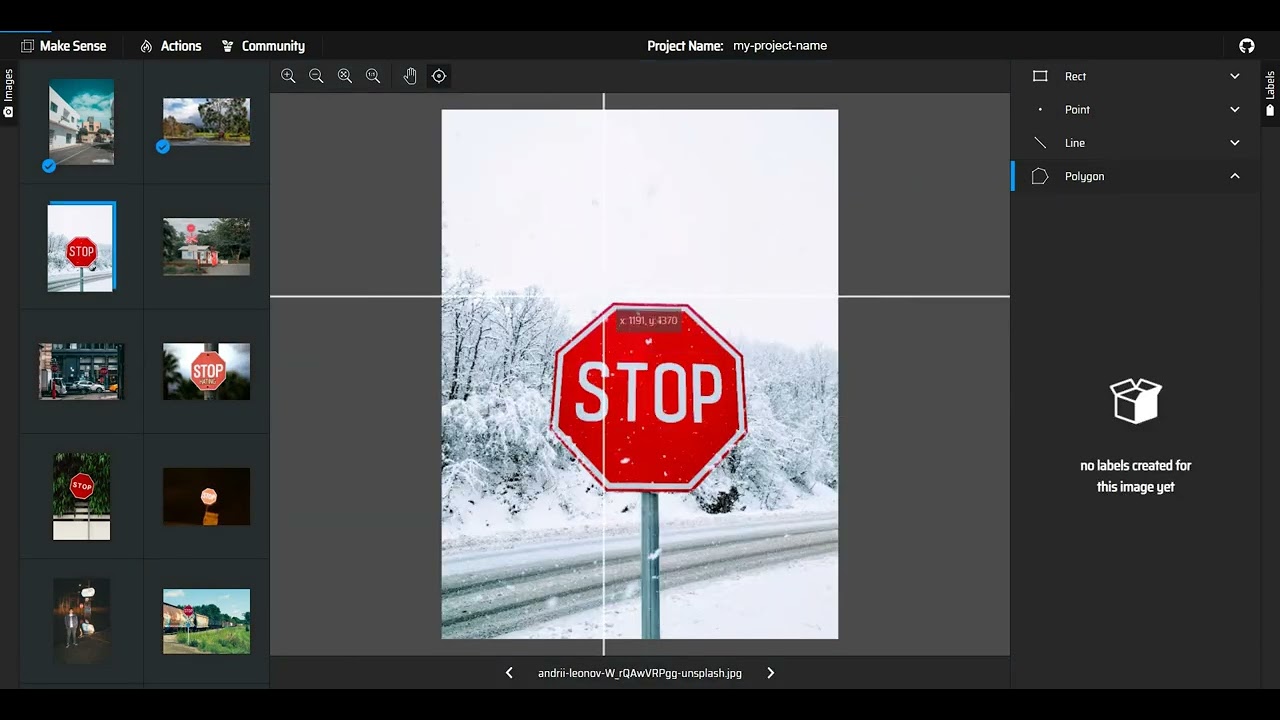Select the dark storefront street thumbnail
Screen dimensions: 1280x720
(x=81, y=371)
